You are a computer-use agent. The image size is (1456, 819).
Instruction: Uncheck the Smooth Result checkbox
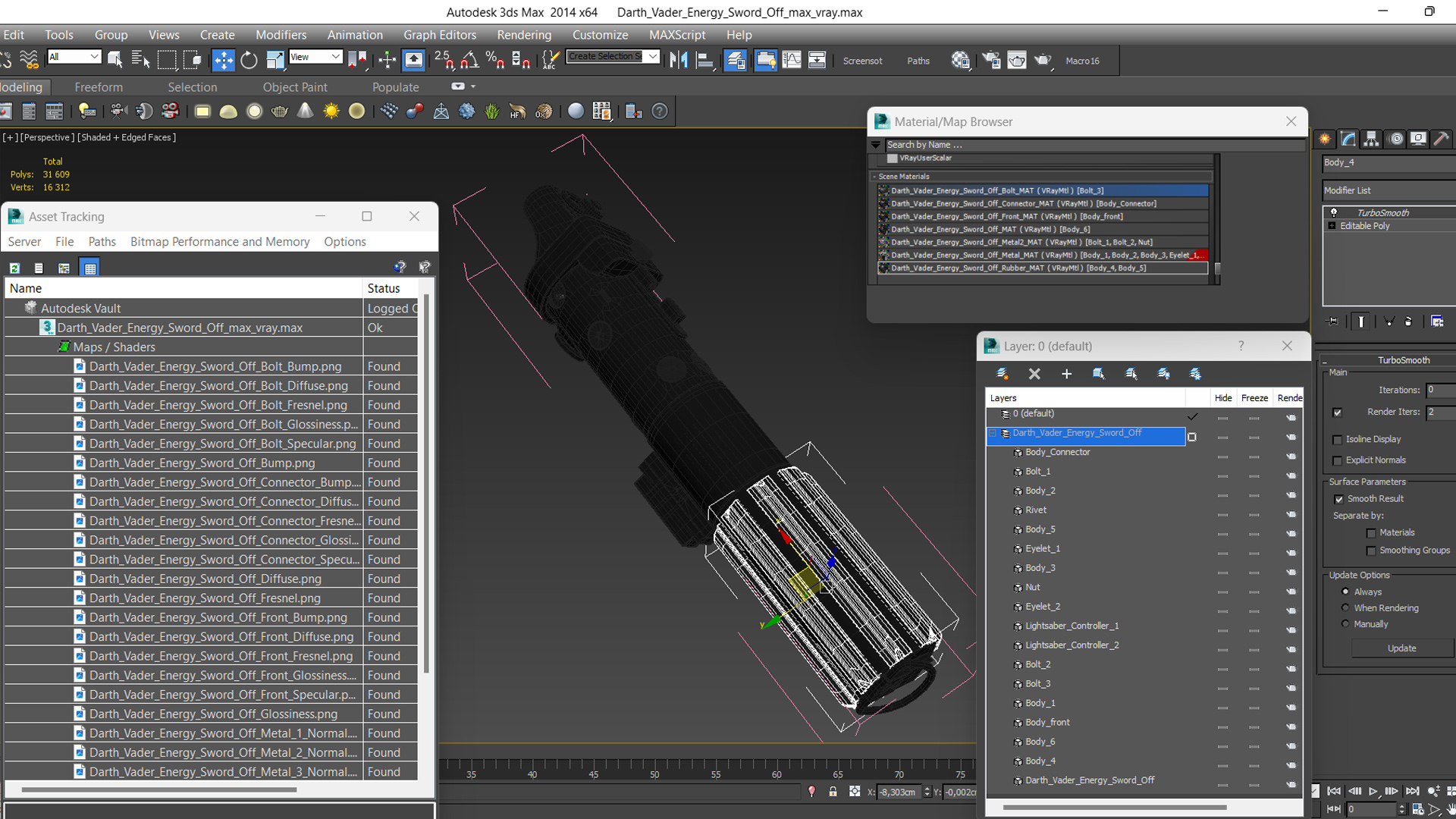point(1338,499)
